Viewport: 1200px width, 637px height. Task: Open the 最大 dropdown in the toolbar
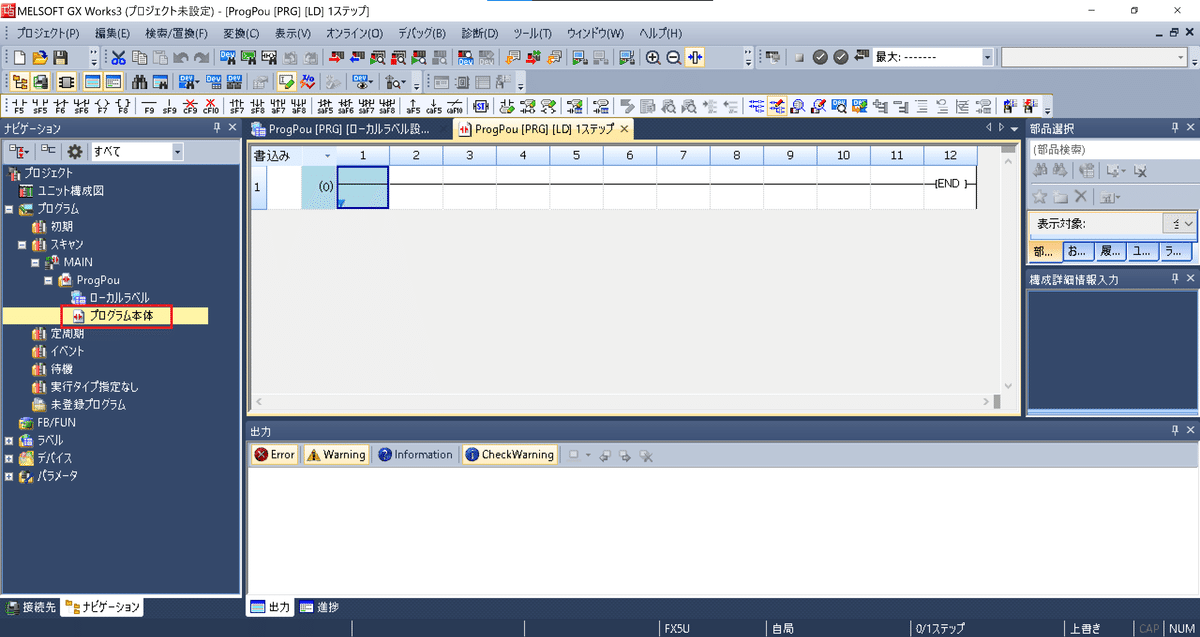987,58
